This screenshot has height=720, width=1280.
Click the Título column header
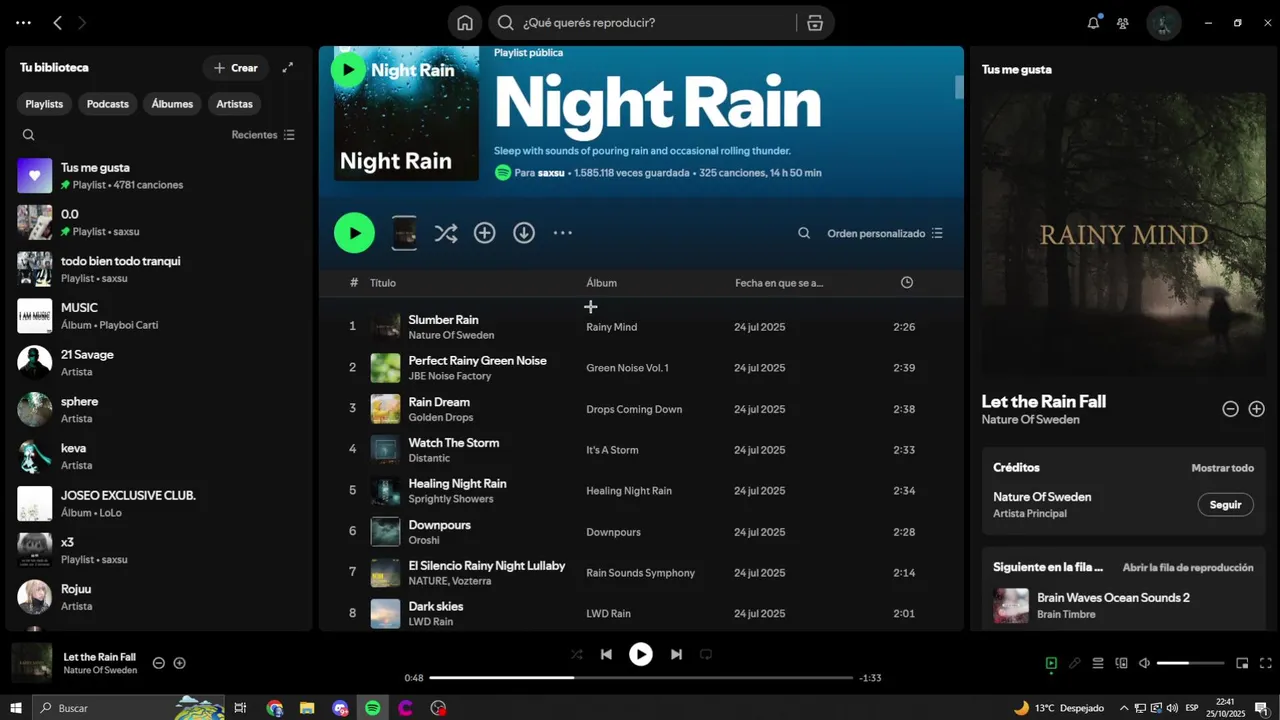383,283
